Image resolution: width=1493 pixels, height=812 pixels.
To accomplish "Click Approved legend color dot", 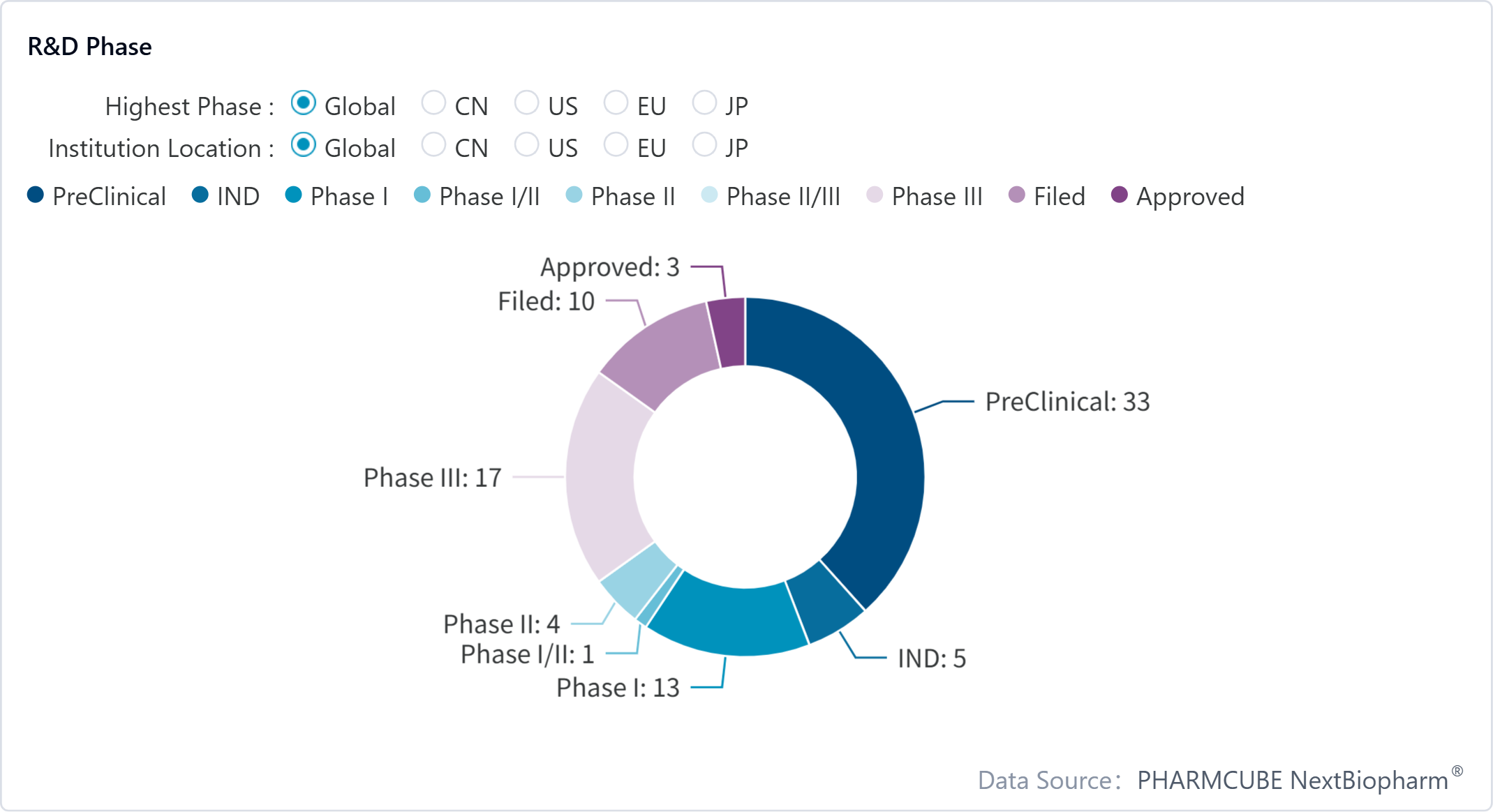I will (x=1120, y=195).
